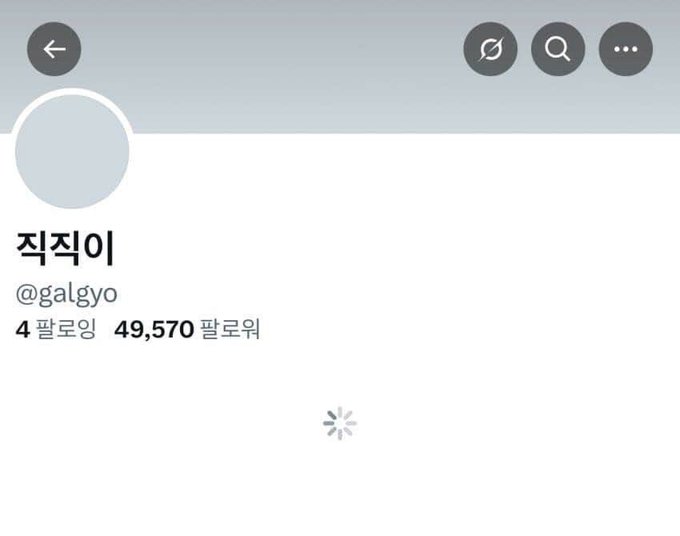Viewport: 680px width, 536px height.
Task: Open the 49,570 팔로워 followers list
Action: 187,329
